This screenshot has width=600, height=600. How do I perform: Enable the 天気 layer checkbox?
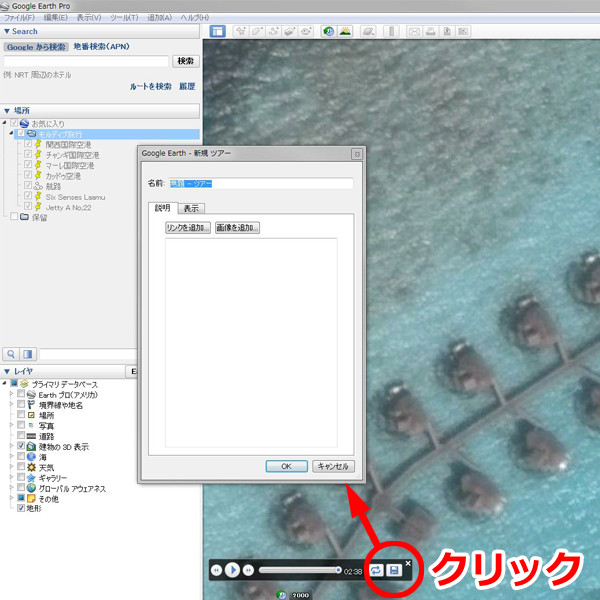(x=21, y=466)
